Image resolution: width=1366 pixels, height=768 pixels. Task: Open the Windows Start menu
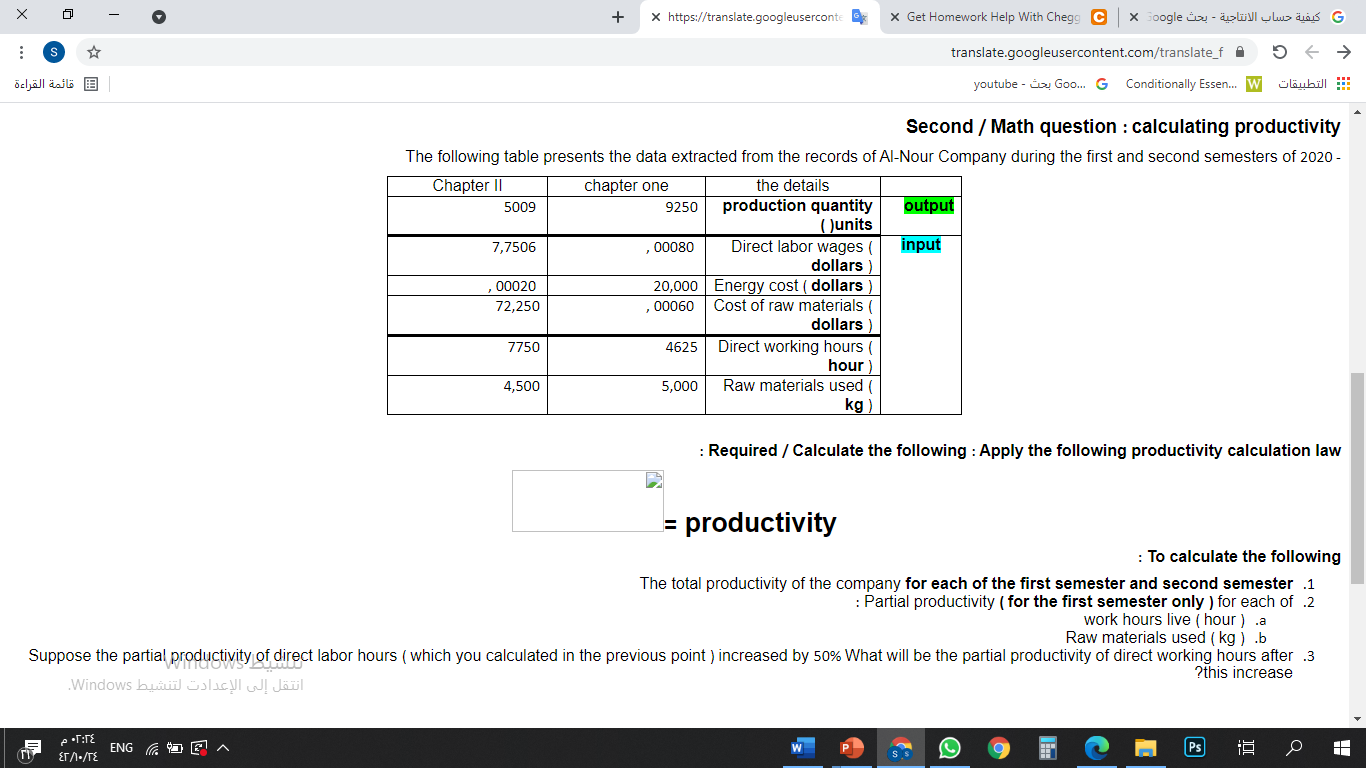click(x=1342, y=748)
